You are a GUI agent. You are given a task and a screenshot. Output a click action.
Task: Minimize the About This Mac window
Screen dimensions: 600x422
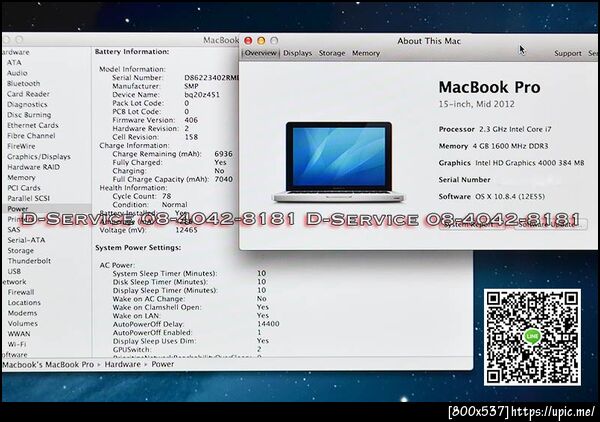point(261,40)
